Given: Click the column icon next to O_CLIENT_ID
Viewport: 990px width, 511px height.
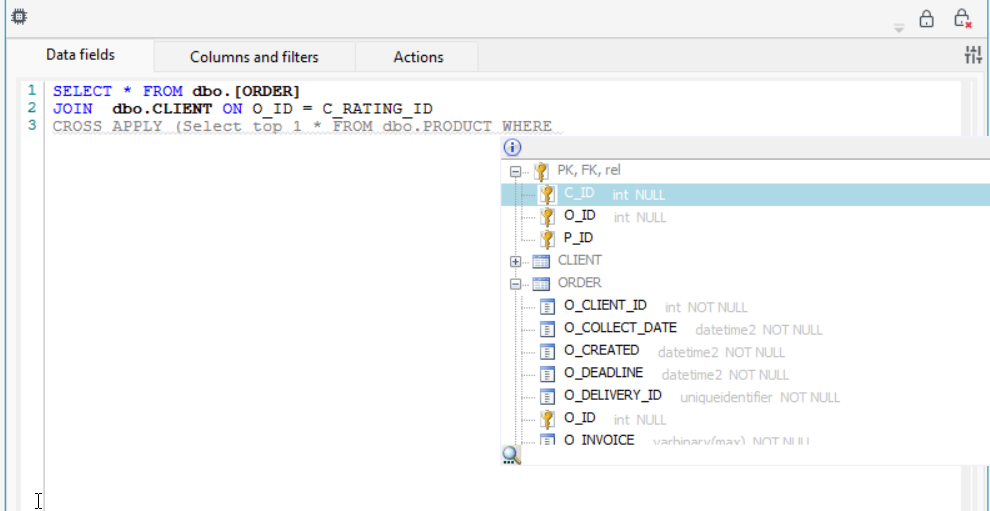Looking at the screenshot, I should (547, 308).
